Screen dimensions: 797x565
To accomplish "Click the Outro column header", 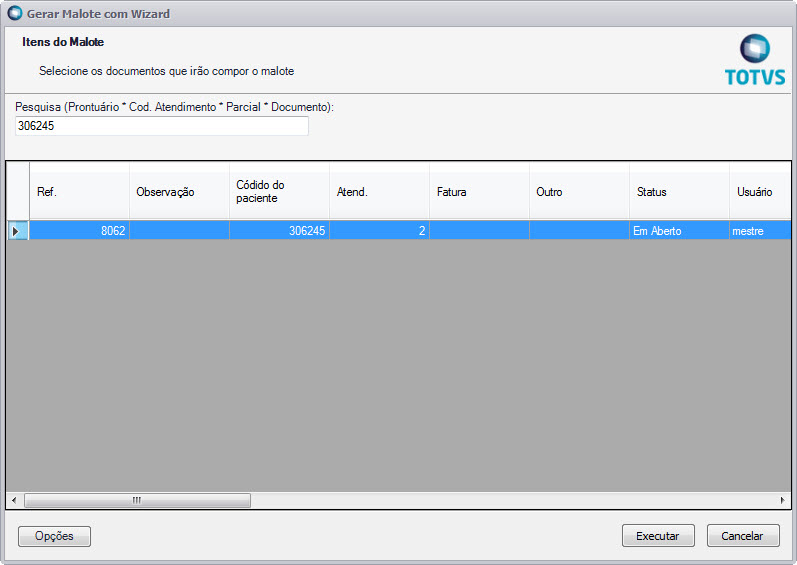I will [x=579, y=192].
